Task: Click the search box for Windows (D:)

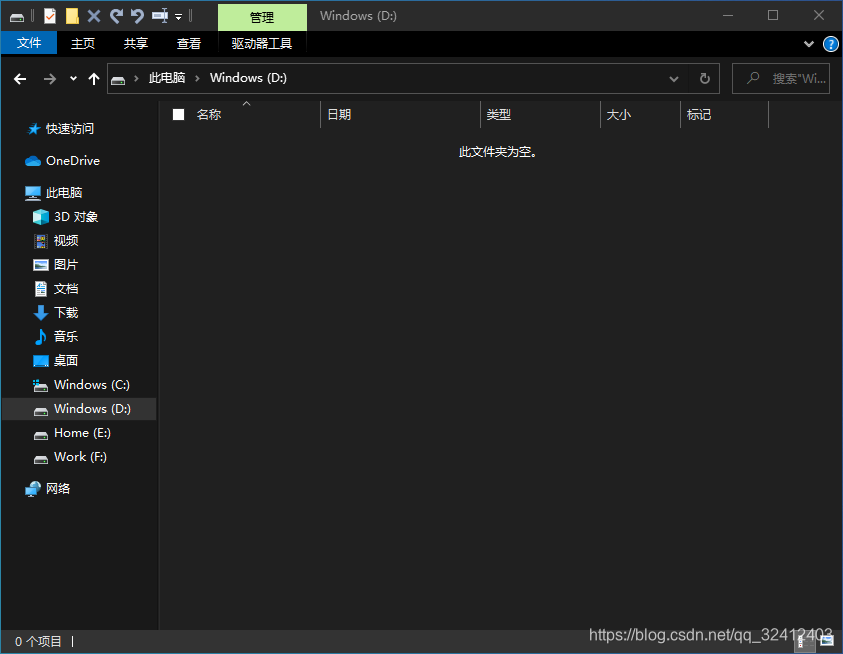Action: click(781, 79)
